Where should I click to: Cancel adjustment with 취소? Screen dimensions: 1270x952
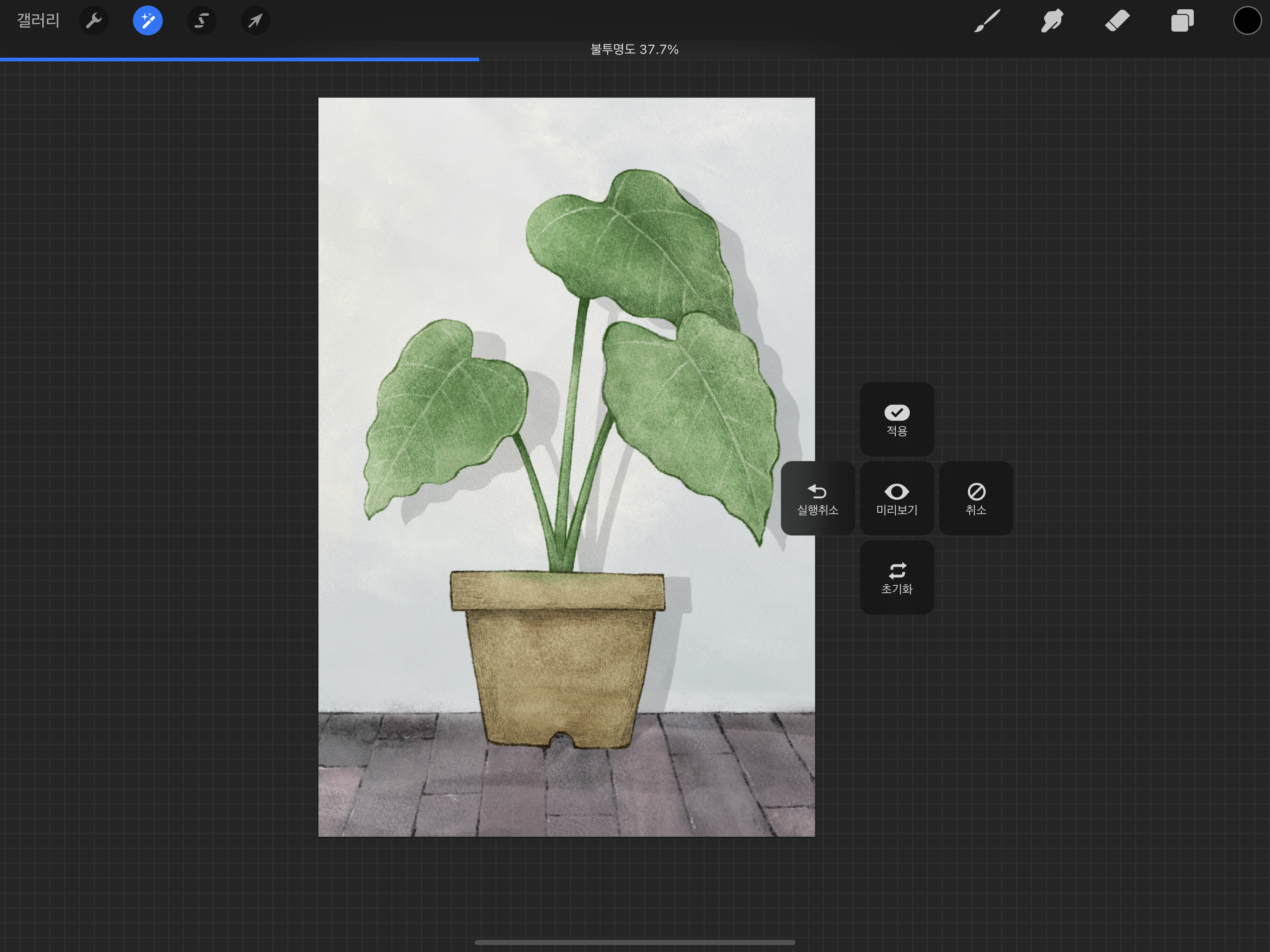(x=975, y=498)
